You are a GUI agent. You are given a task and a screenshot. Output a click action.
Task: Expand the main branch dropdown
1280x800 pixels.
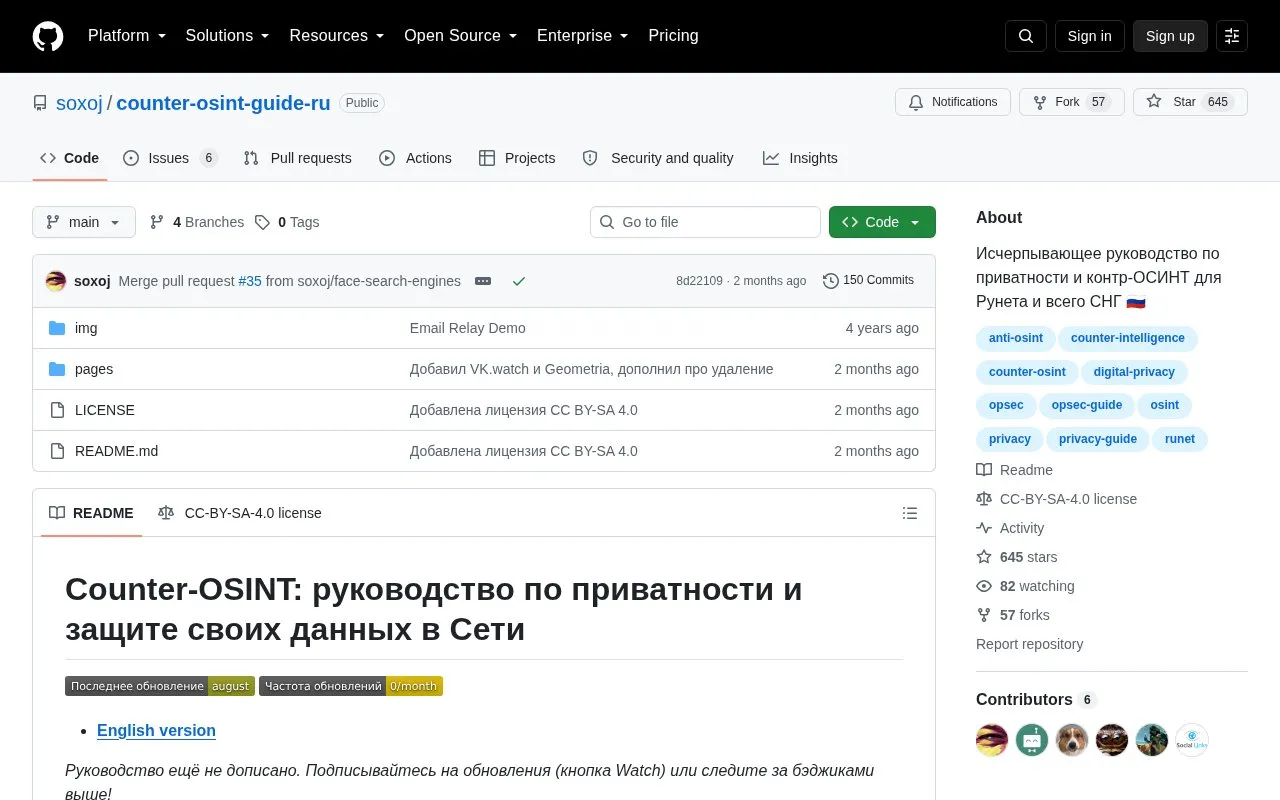[84, 222]
